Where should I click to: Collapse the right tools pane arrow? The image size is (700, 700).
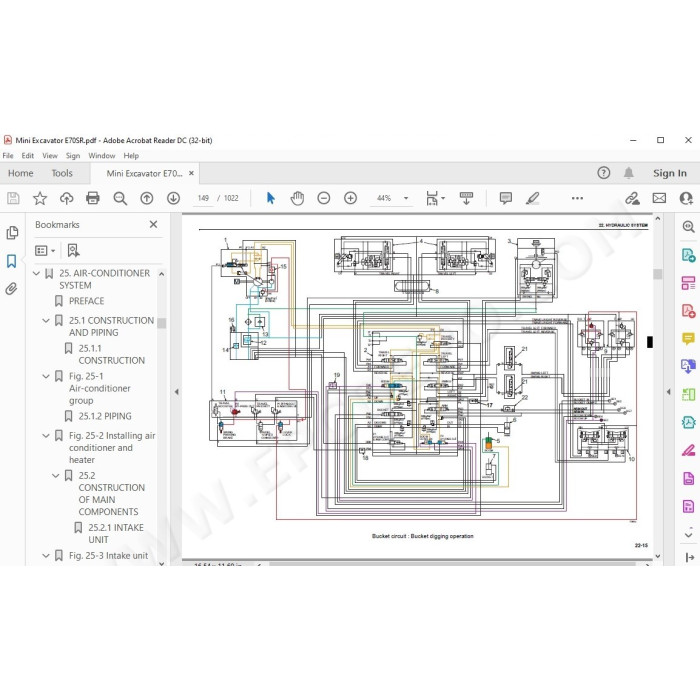click(668, 392)
